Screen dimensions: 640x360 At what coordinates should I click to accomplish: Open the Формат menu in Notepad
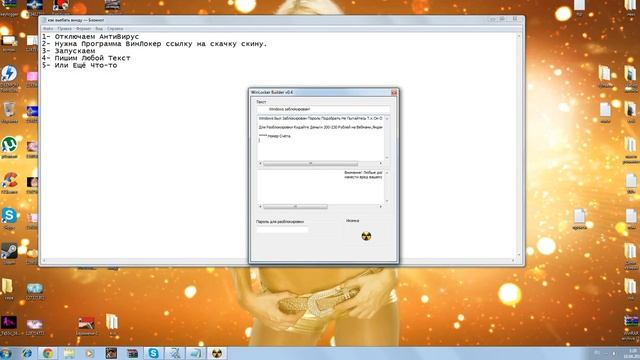(x=84, y=29)
